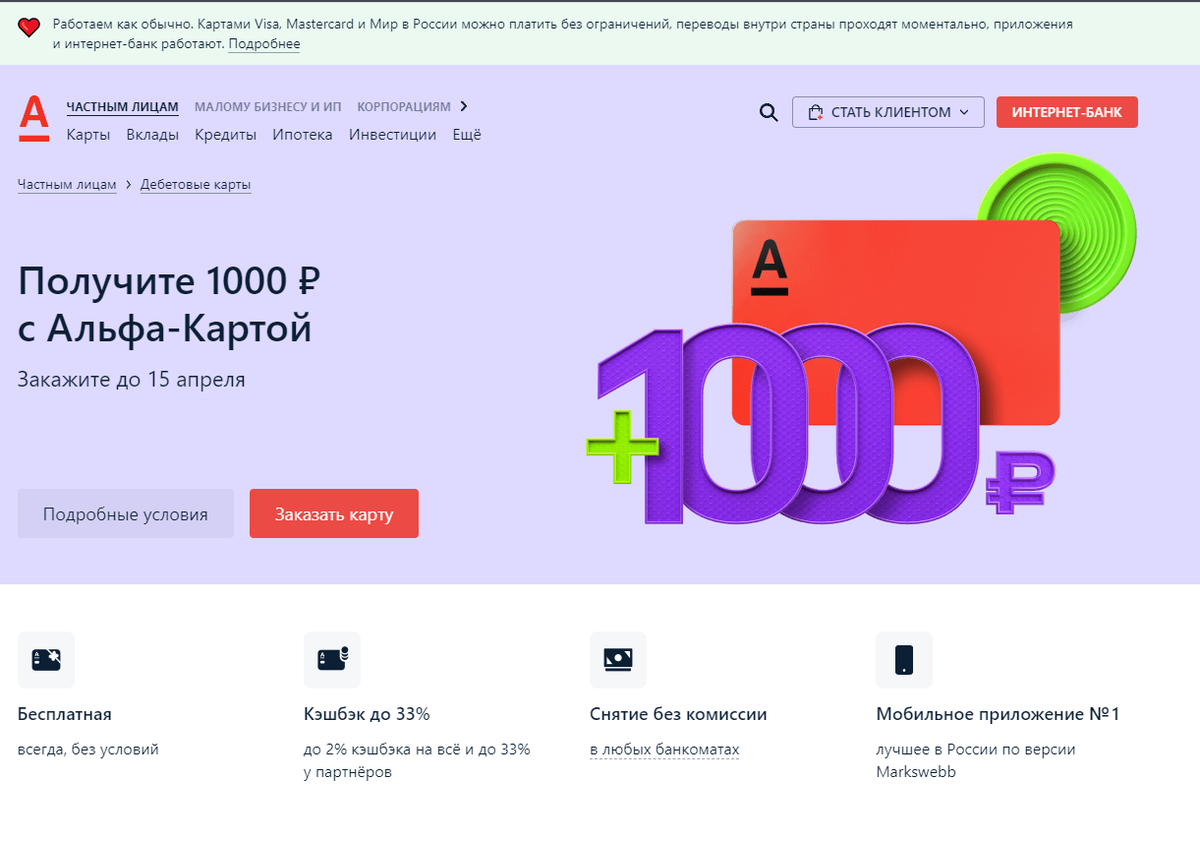Switch to the КОРПОРАЦИЯМ tab

(x=404, y=107)
